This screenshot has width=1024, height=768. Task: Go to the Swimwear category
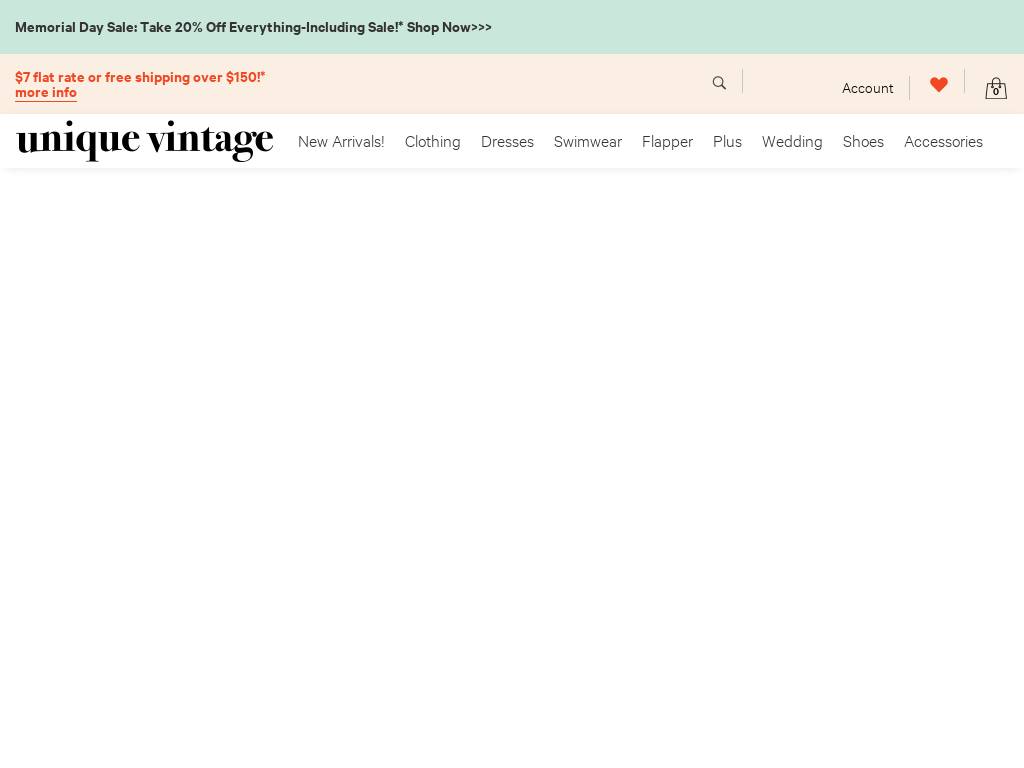pos(588,142)
